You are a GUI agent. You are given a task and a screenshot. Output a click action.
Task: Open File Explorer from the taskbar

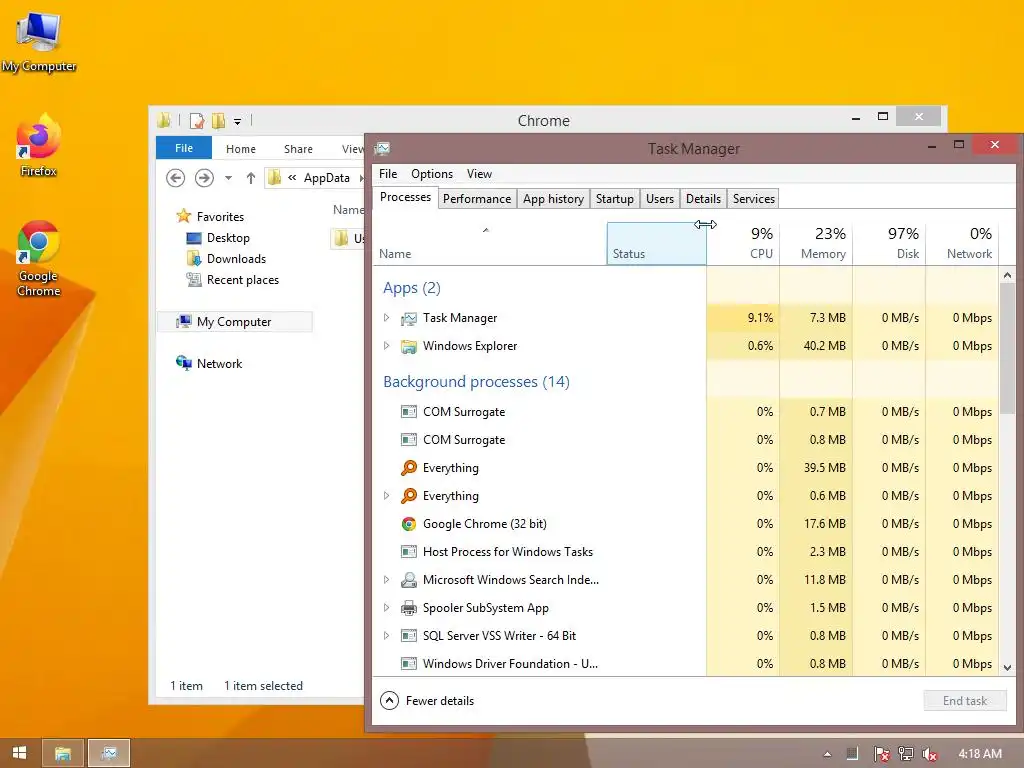[63, 754]
